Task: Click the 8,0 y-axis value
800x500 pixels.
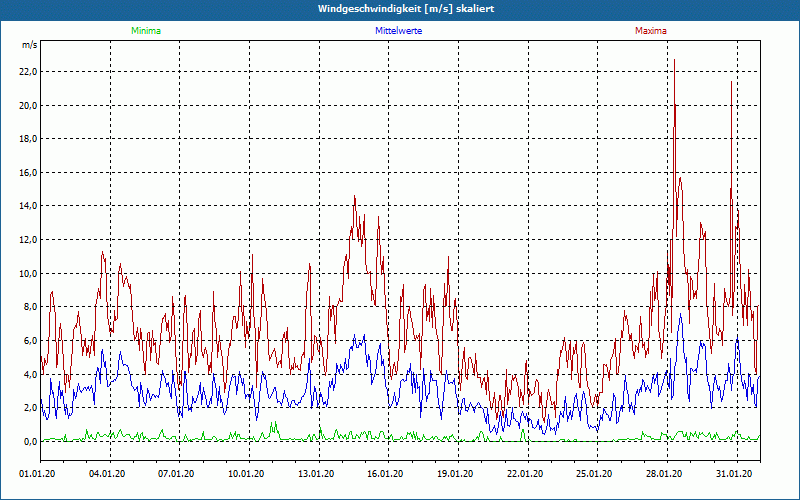Action: (31, 307)
